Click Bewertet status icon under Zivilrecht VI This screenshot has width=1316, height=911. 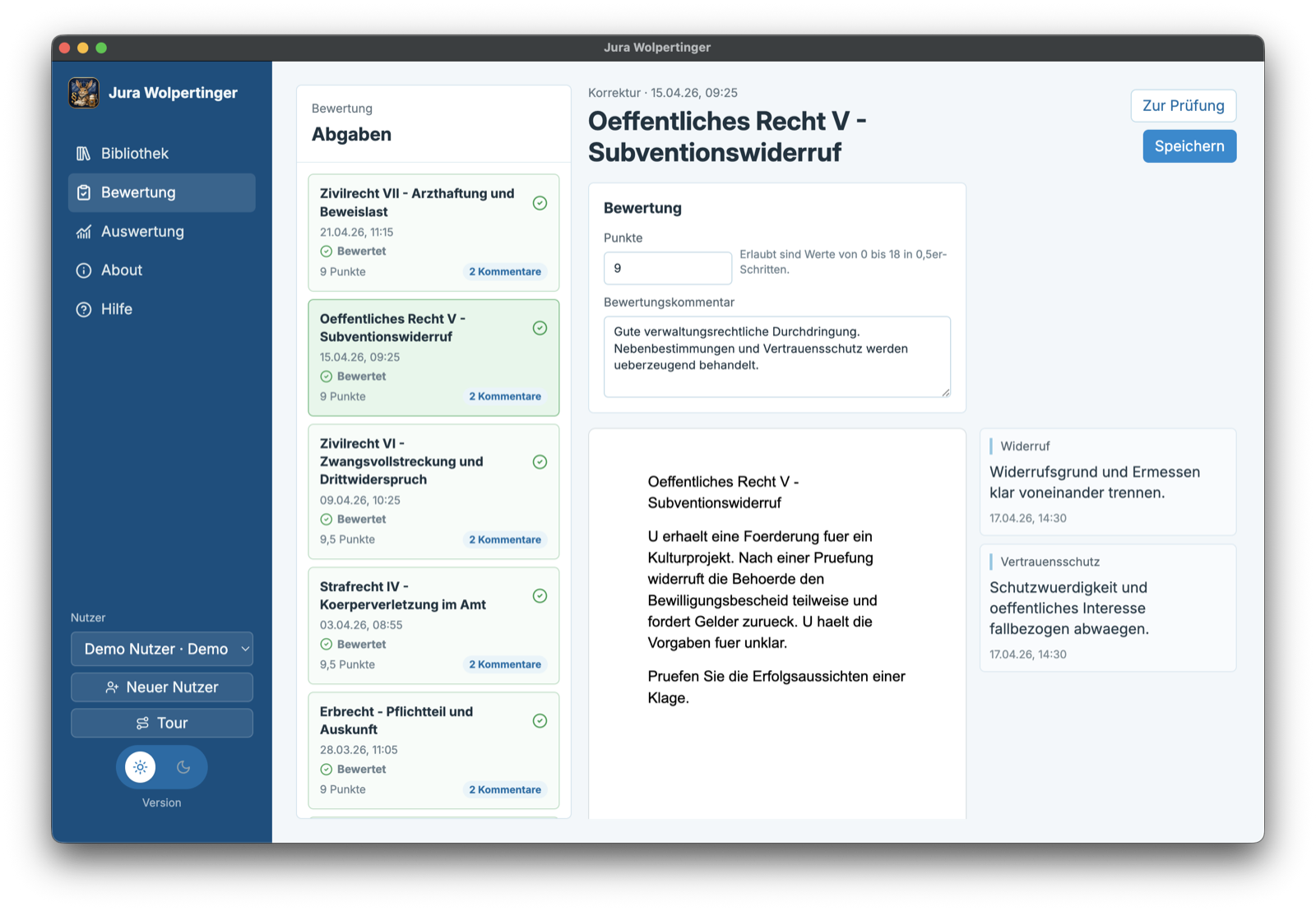pyautogui.click(x=327, y=520)
